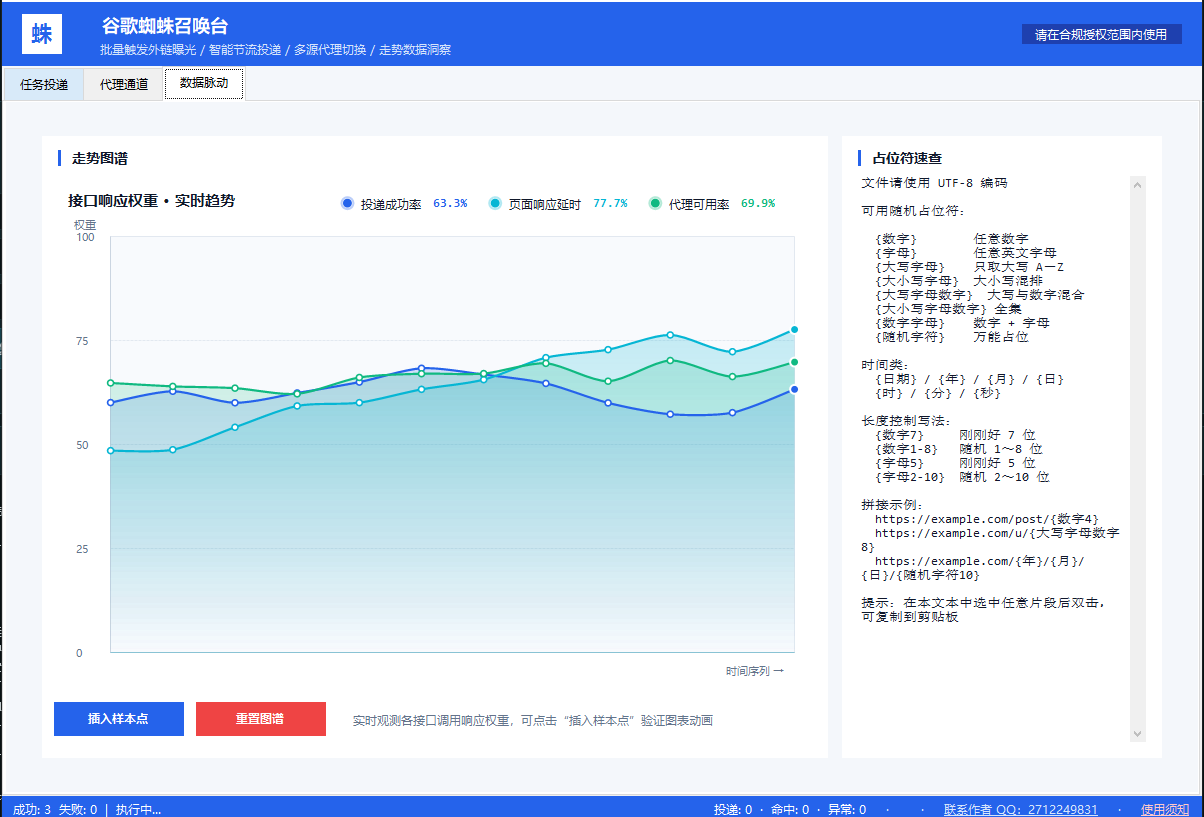The height and width of the screenshot is (817, 1204).
Task: Open the 使用须知 link
Action: coord(1165,809)
